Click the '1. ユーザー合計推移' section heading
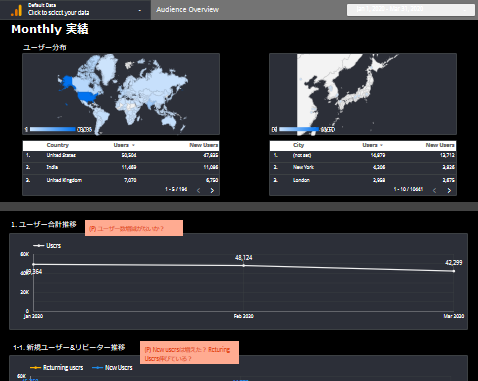The height and width of the screenshot is (381, 478). (x=44, y=224)
